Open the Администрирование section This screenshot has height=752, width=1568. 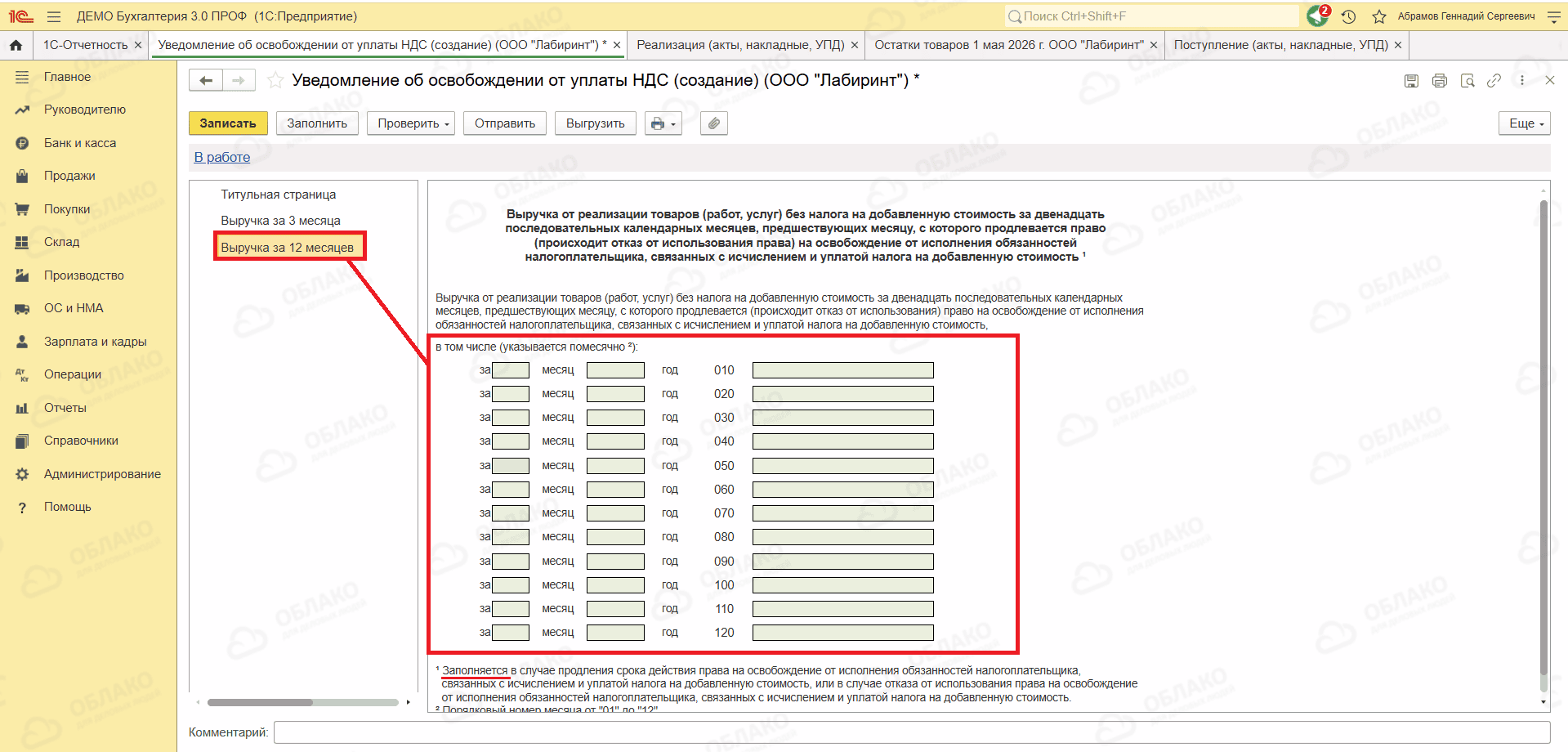pos(102,474)
